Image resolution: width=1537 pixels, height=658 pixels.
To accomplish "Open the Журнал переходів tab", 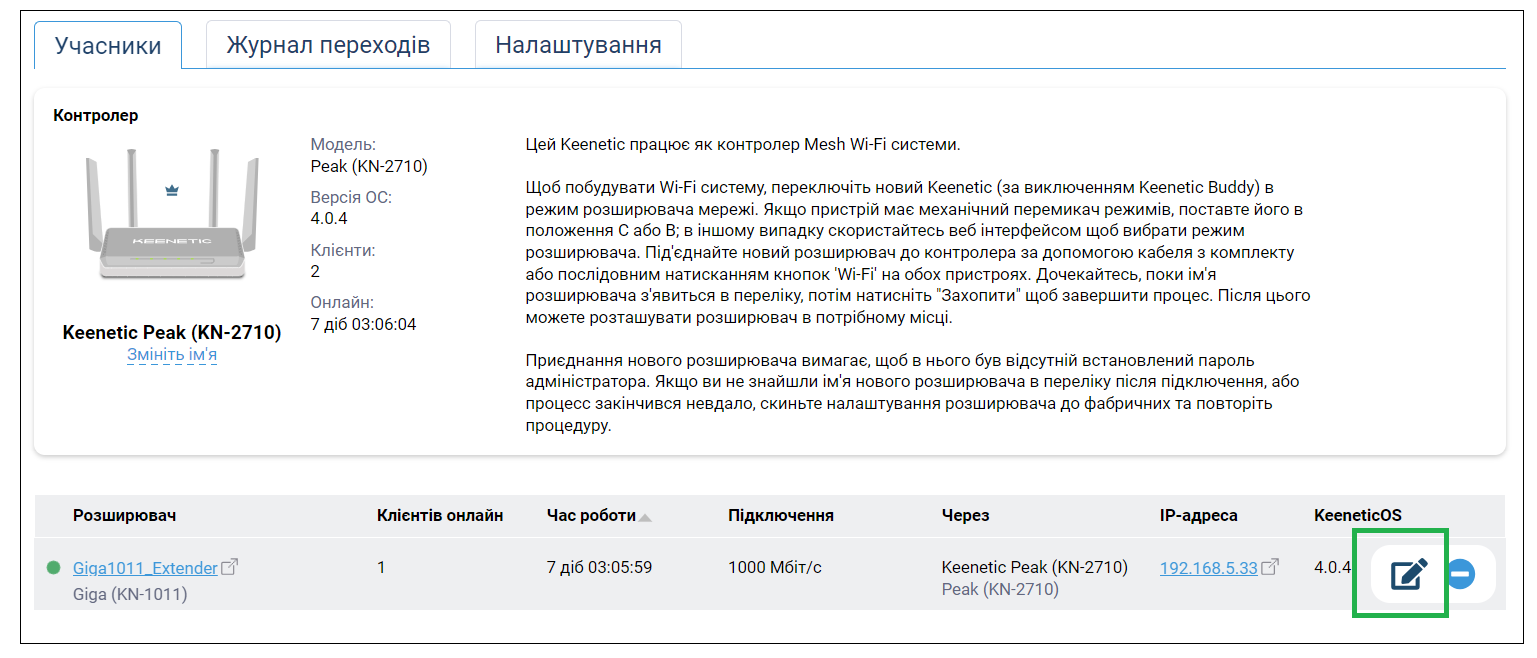I will click(328, 45).
